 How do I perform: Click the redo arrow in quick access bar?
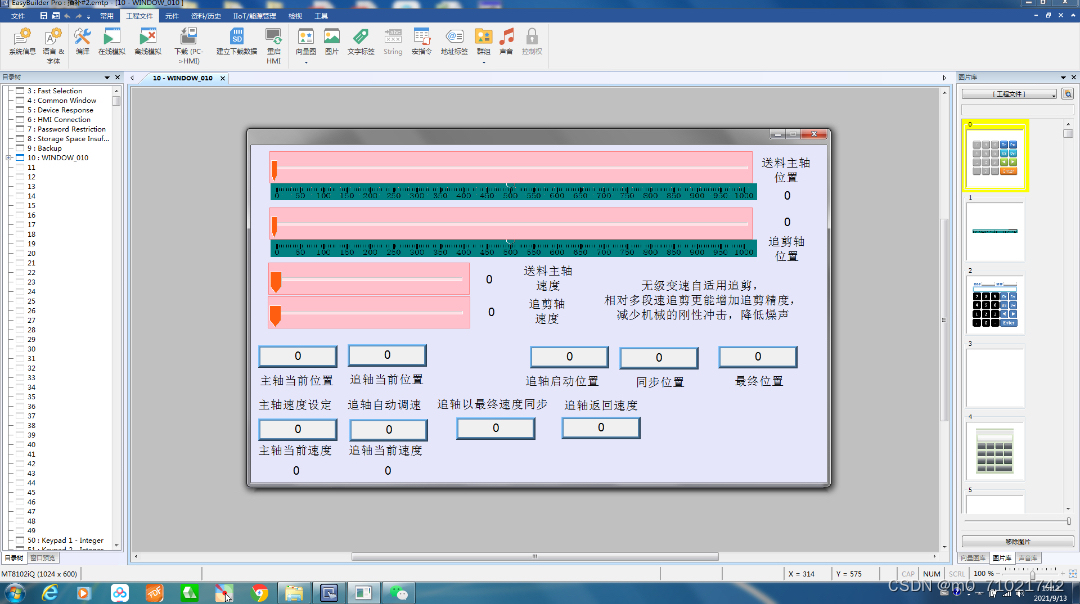pyautogui.click(x=79, y=16)
